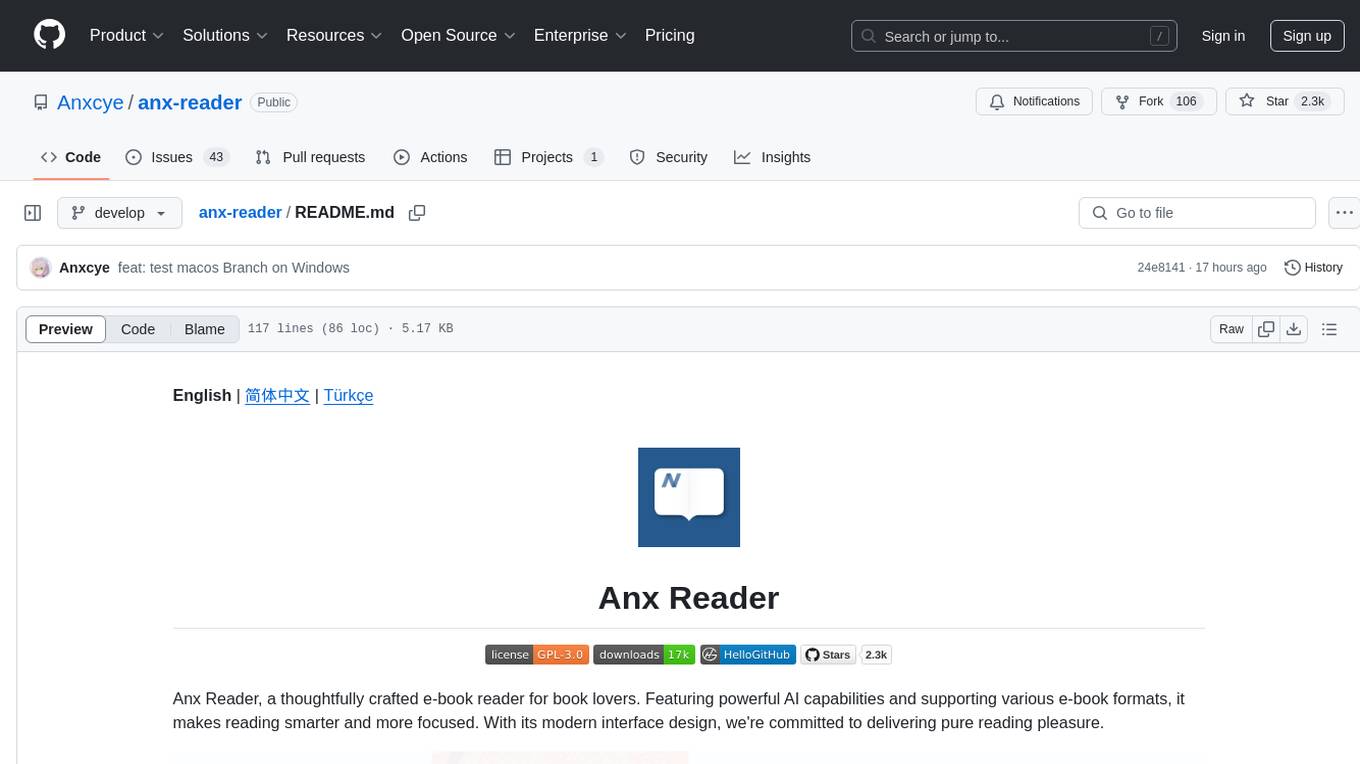Open commit message test macos Branch
This screenshot has width=1360, height=764.
coord(234,268)
